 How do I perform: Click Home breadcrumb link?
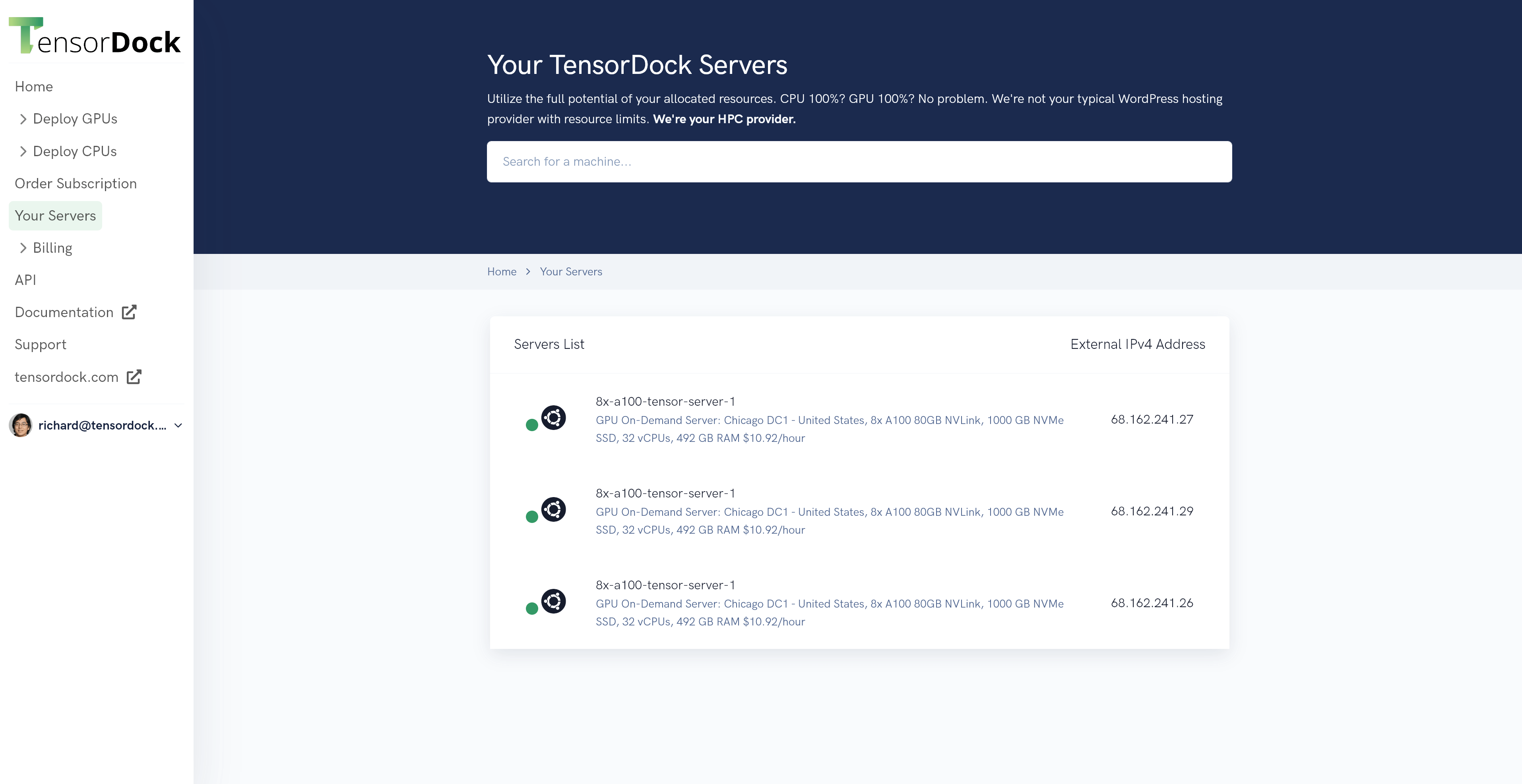point(502,272)
